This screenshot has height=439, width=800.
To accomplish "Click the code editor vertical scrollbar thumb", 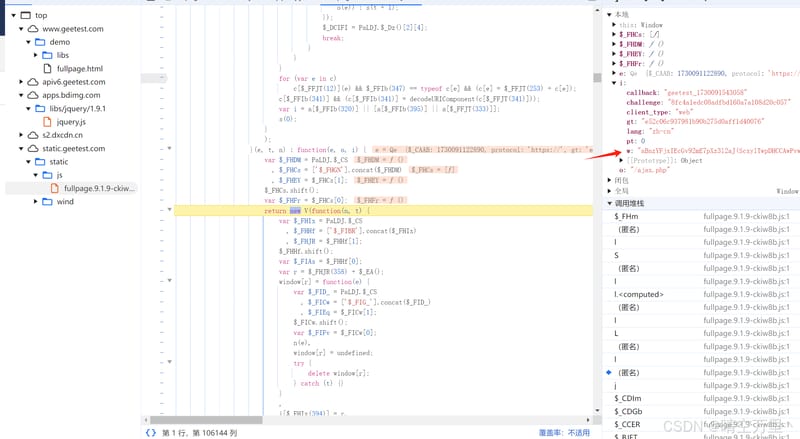I will pyautogui.click(x=597, y=78).
